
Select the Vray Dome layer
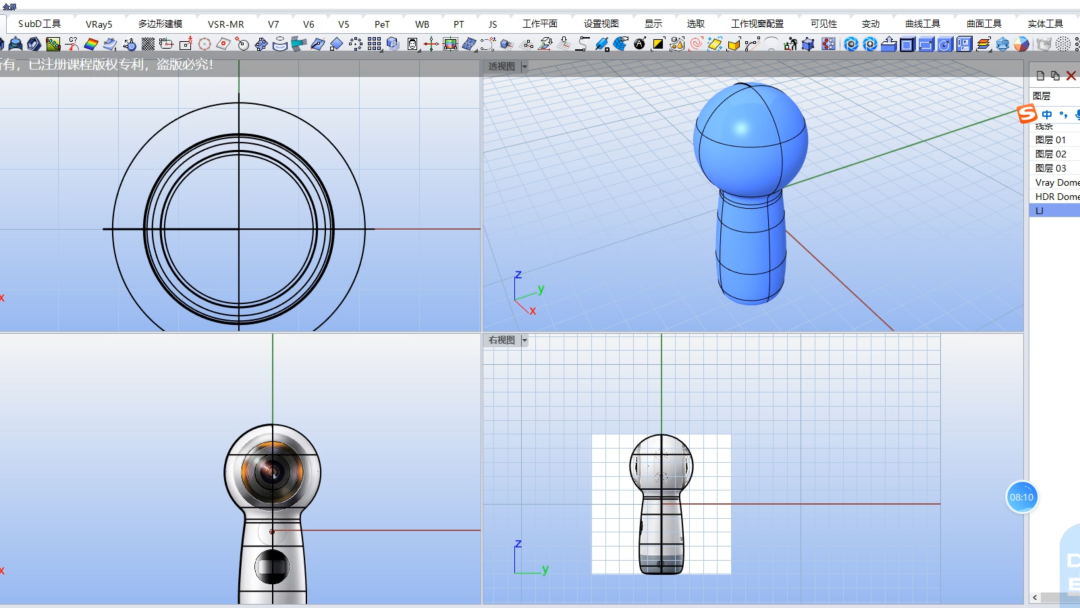click(1055, 182)
